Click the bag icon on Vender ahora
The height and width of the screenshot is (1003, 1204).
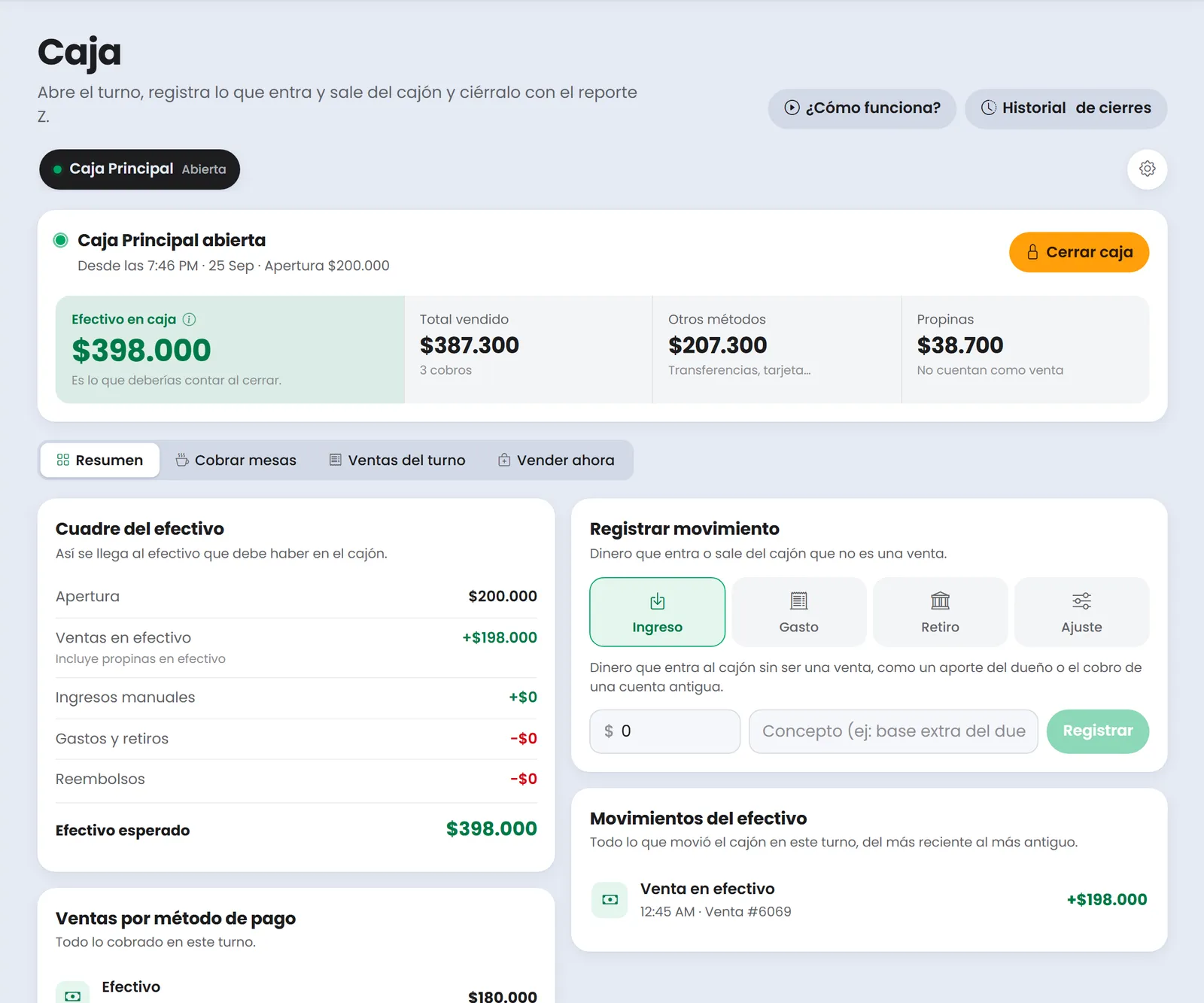[x=504, y=460]
